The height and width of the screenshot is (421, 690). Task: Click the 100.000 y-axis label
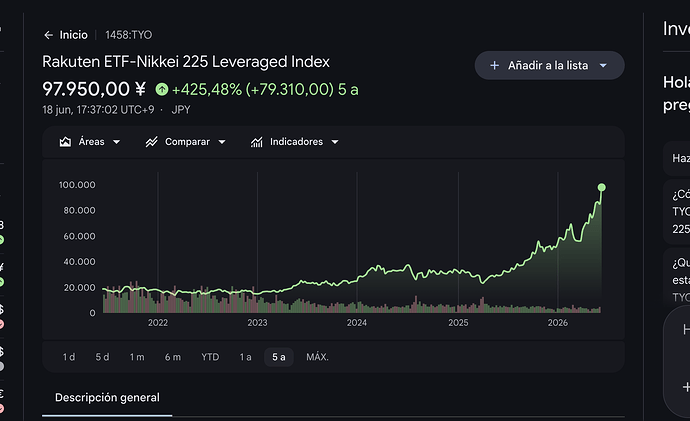click(x=77, y=185)
